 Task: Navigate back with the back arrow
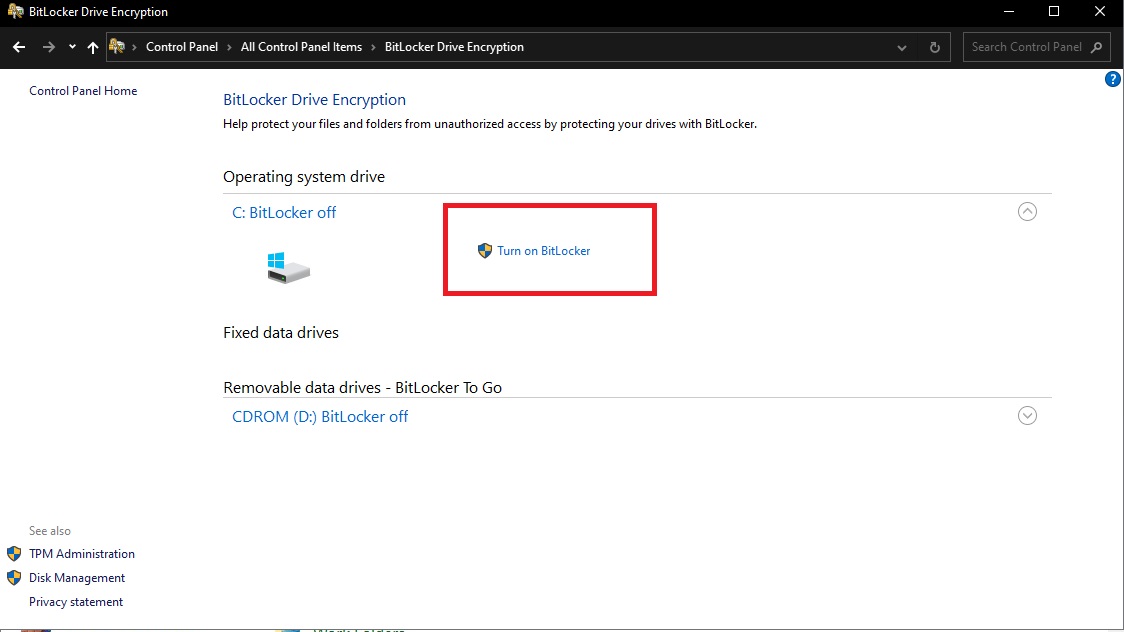[19, 47]
